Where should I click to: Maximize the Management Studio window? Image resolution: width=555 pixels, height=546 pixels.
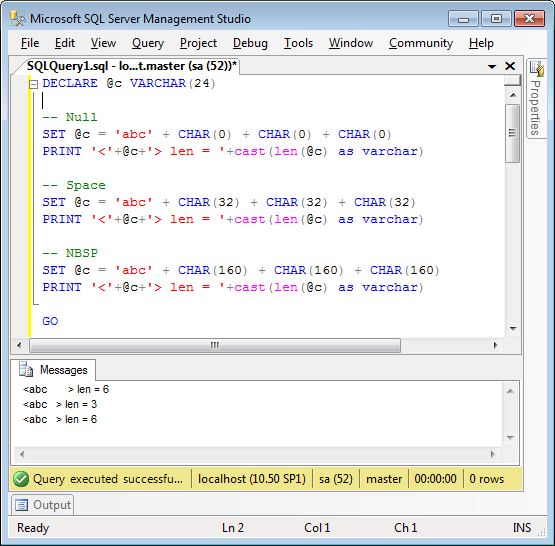pos(496,18)
